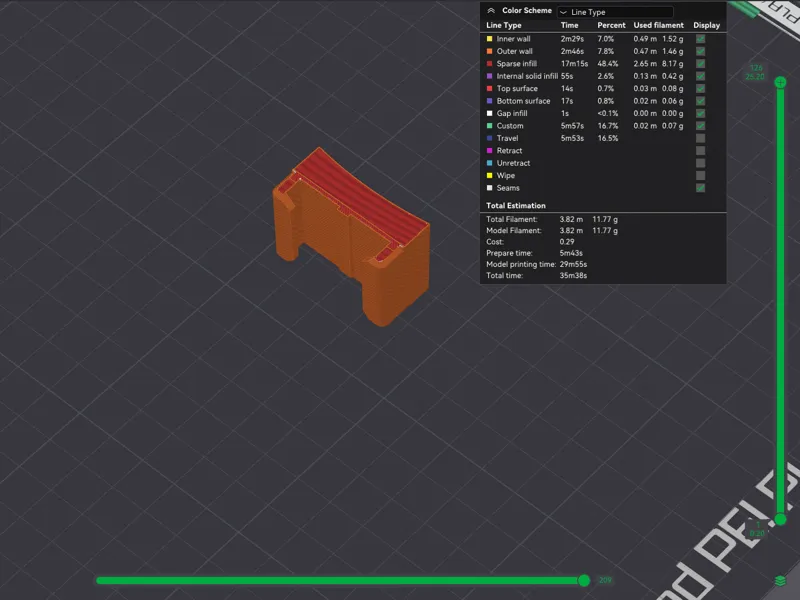Click the purple Internal solid infill swatch
Viewport: 800px width, 600px height.
click(x=489, y=76)
